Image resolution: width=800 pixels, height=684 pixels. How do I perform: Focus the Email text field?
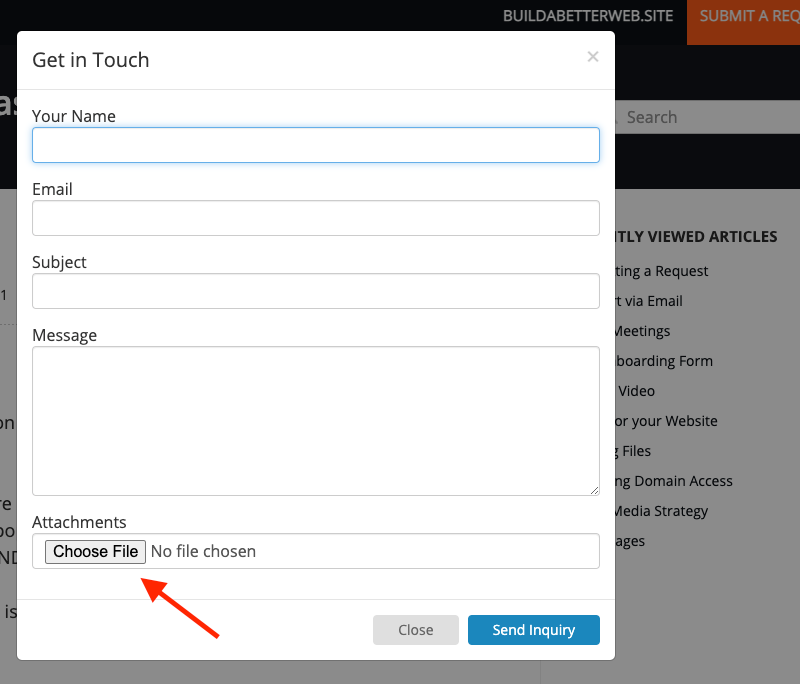point(316,218)
